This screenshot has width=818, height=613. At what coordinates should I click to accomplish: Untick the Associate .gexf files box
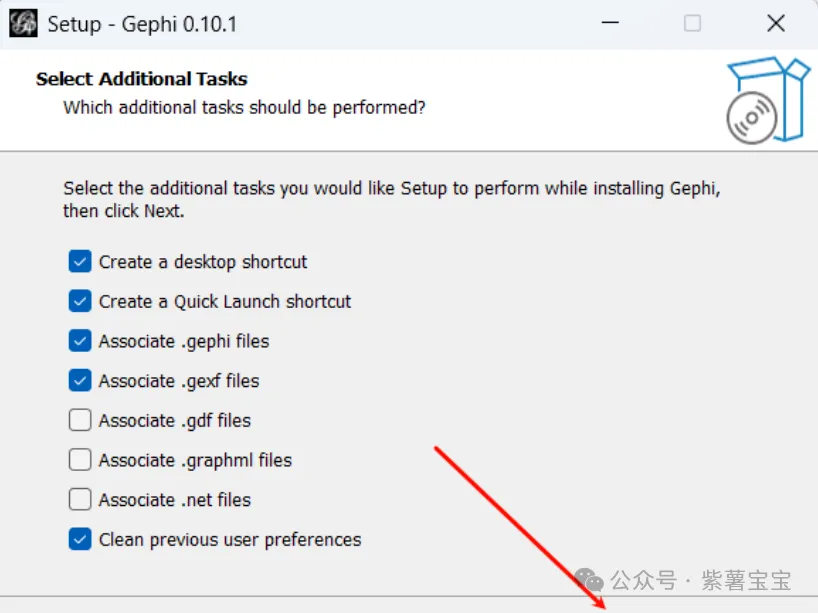point(80,381)
